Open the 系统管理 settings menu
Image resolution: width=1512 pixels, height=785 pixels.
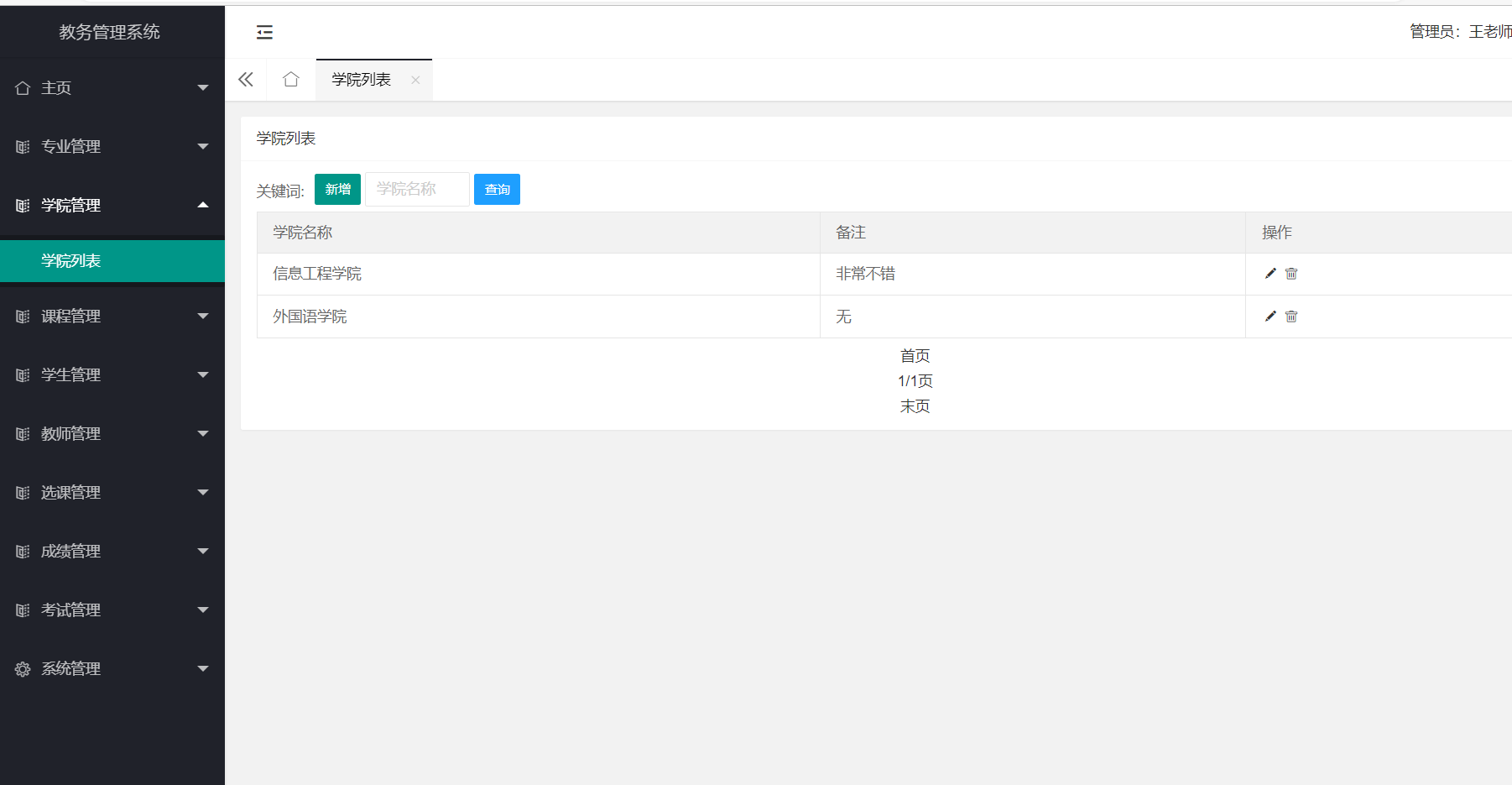112,669
